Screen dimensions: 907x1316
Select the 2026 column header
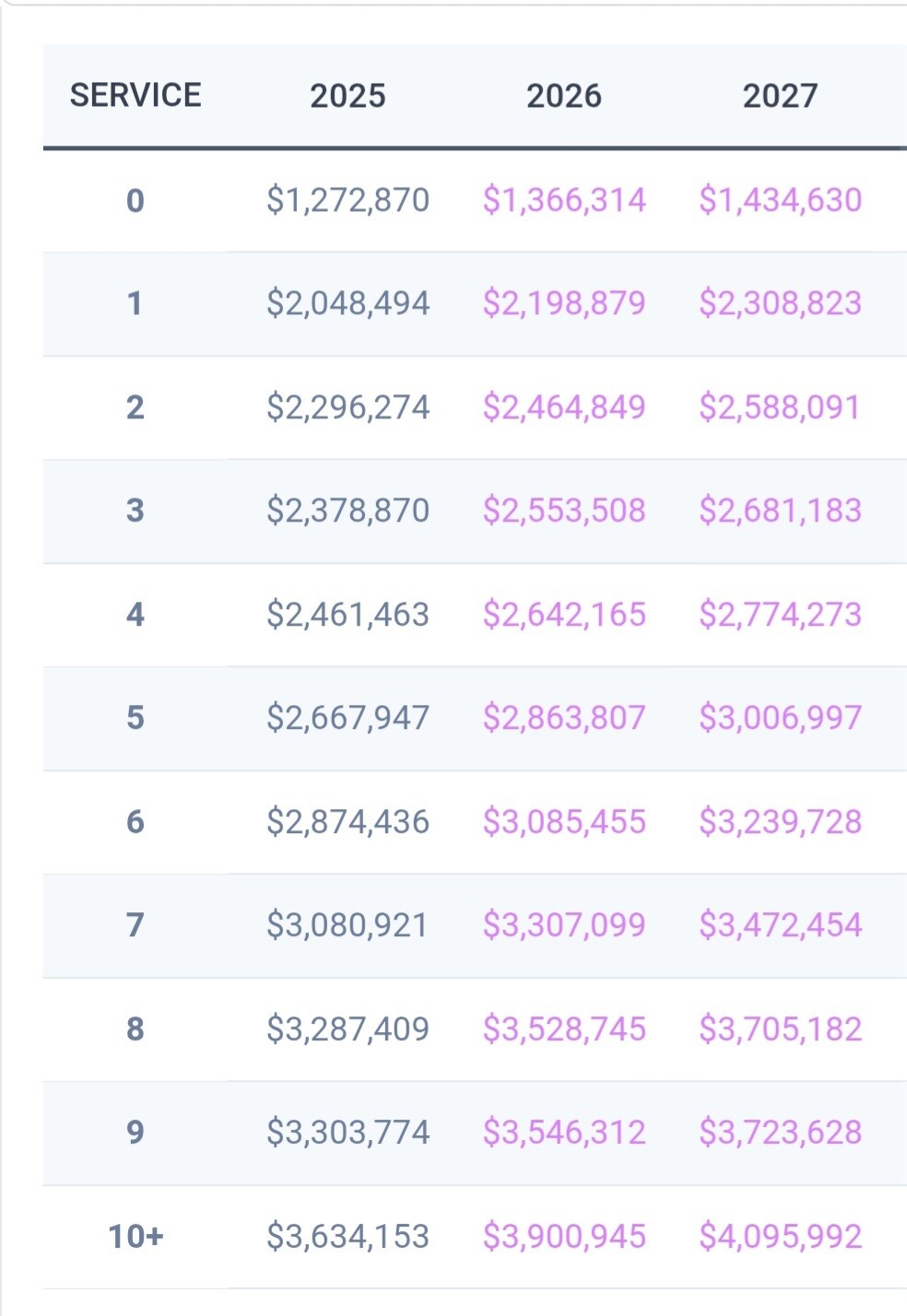(564, 96)
